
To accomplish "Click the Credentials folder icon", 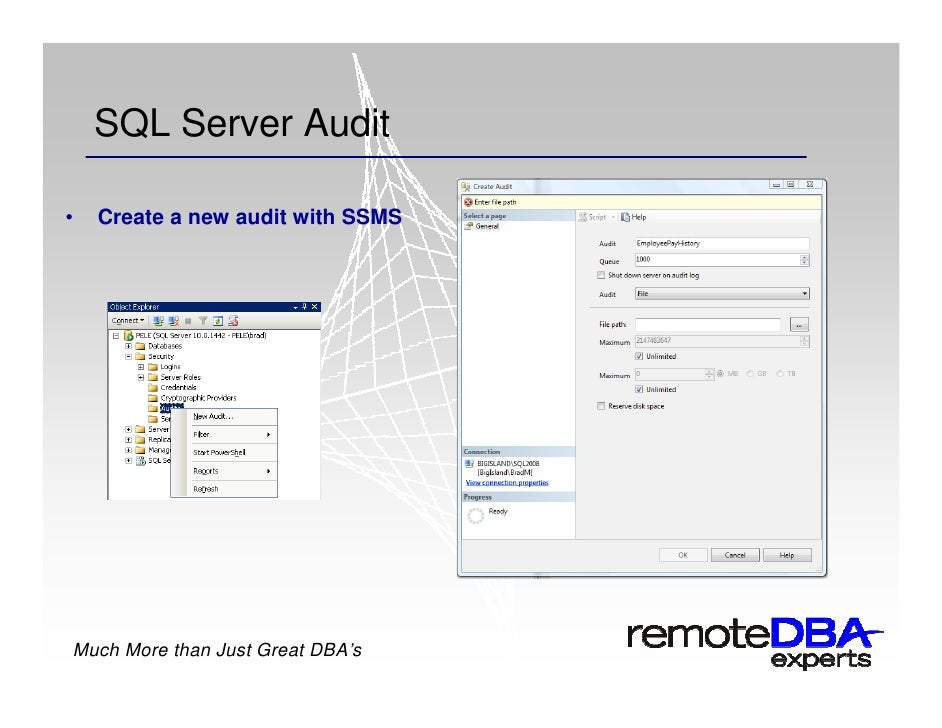I will pos(153,387).
